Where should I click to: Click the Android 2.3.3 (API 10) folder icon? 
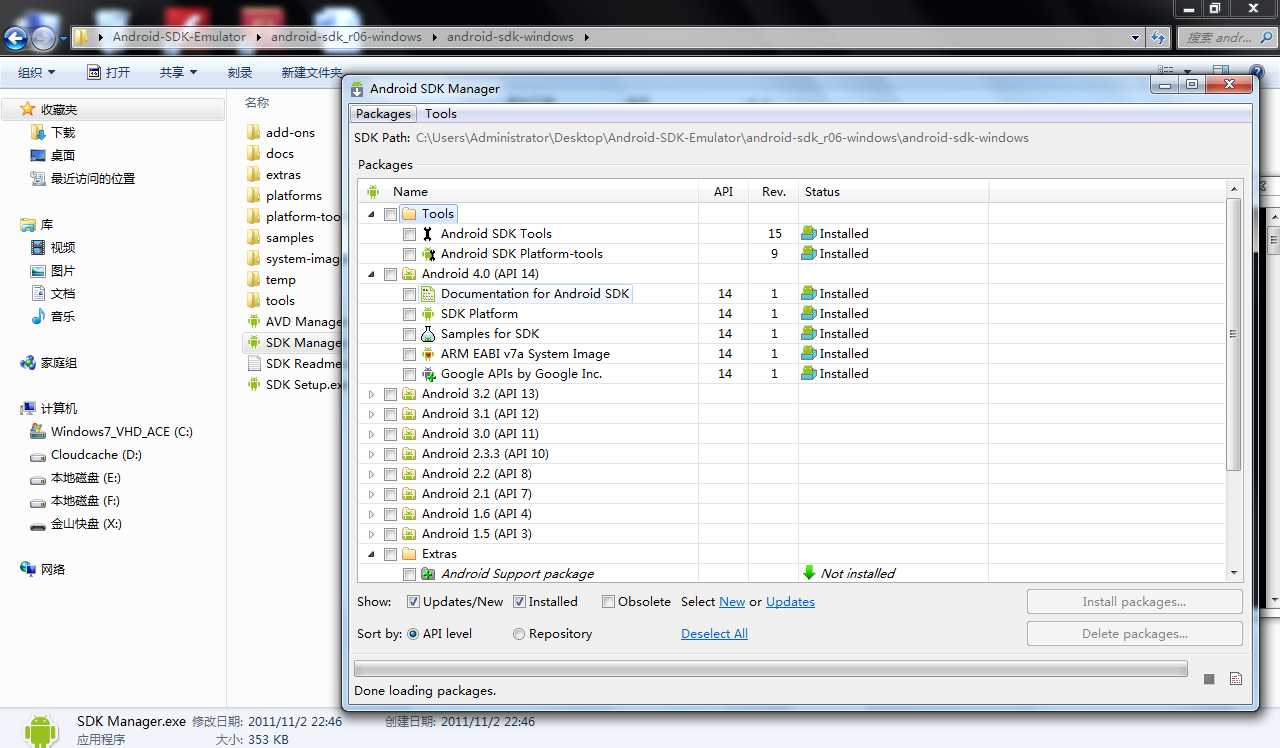[x=409, y=454]
